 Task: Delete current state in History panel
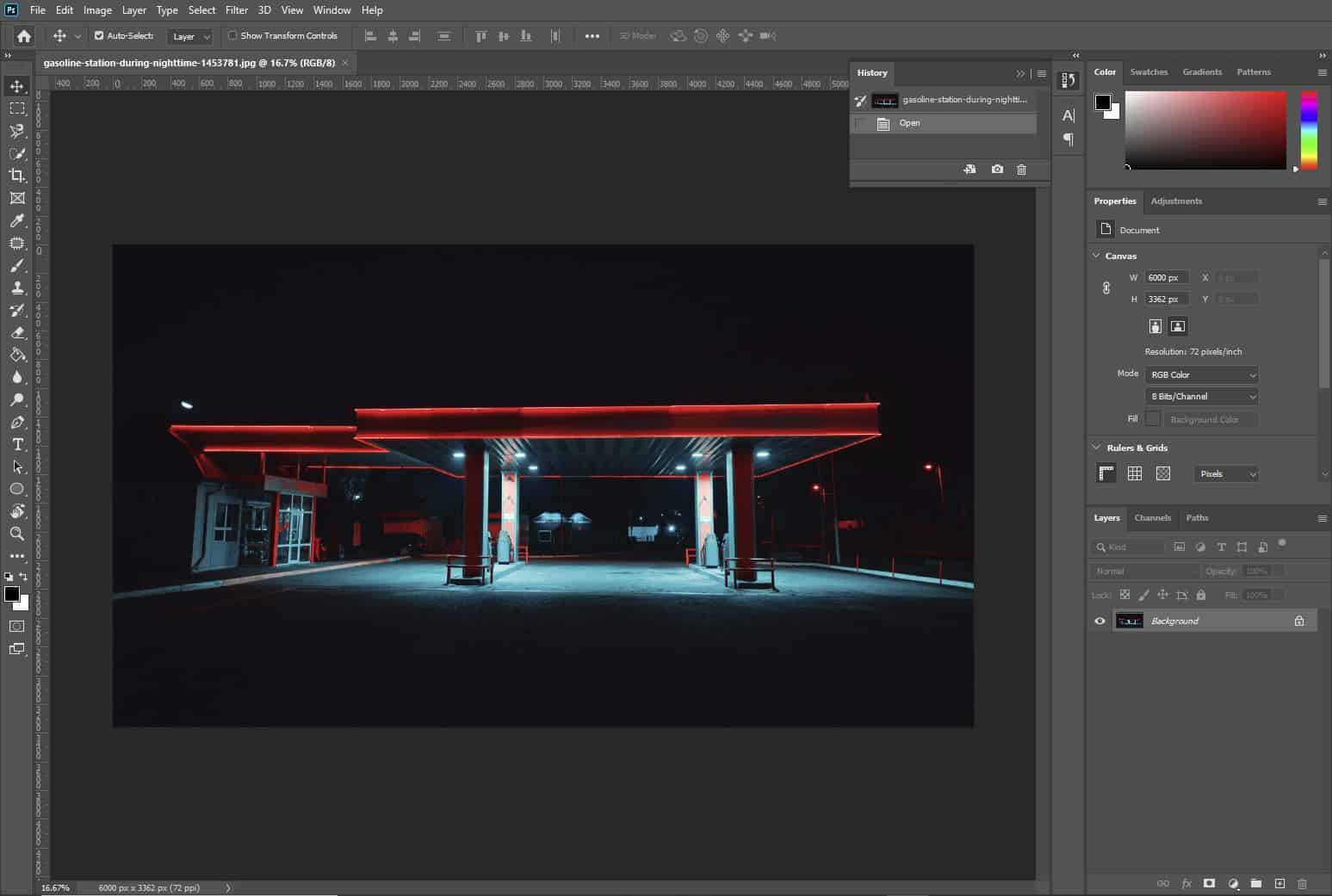click(x=1021, y=170)
